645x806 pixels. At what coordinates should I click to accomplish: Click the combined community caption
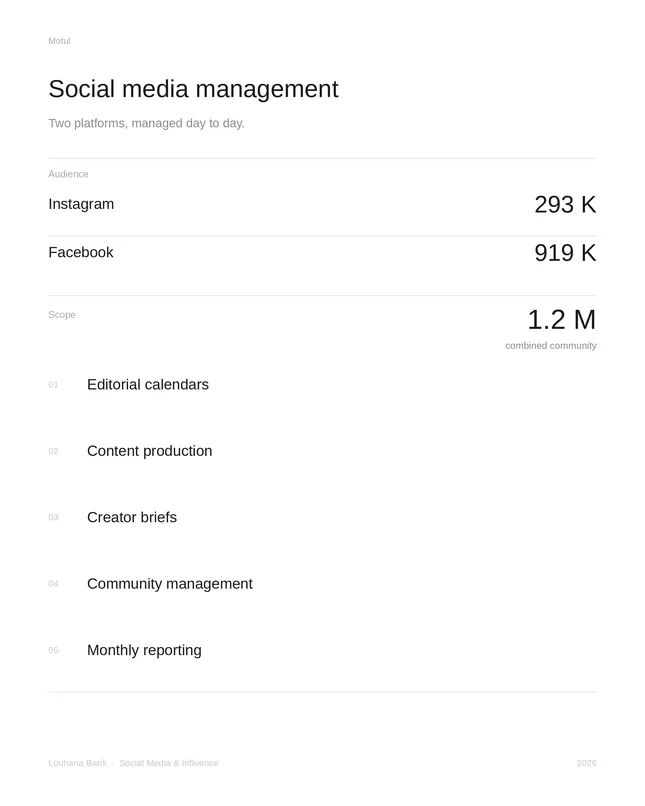tap(550, 345)
